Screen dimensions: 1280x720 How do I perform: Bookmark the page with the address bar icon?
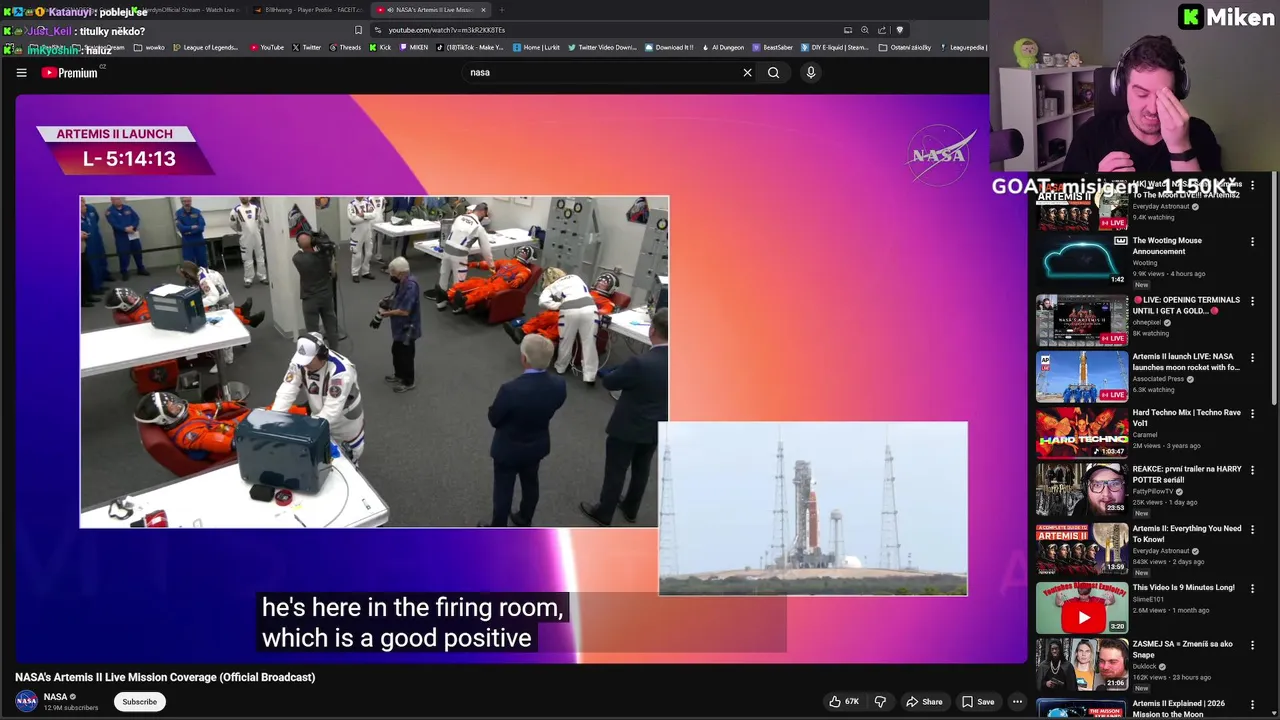coord(358,30)
